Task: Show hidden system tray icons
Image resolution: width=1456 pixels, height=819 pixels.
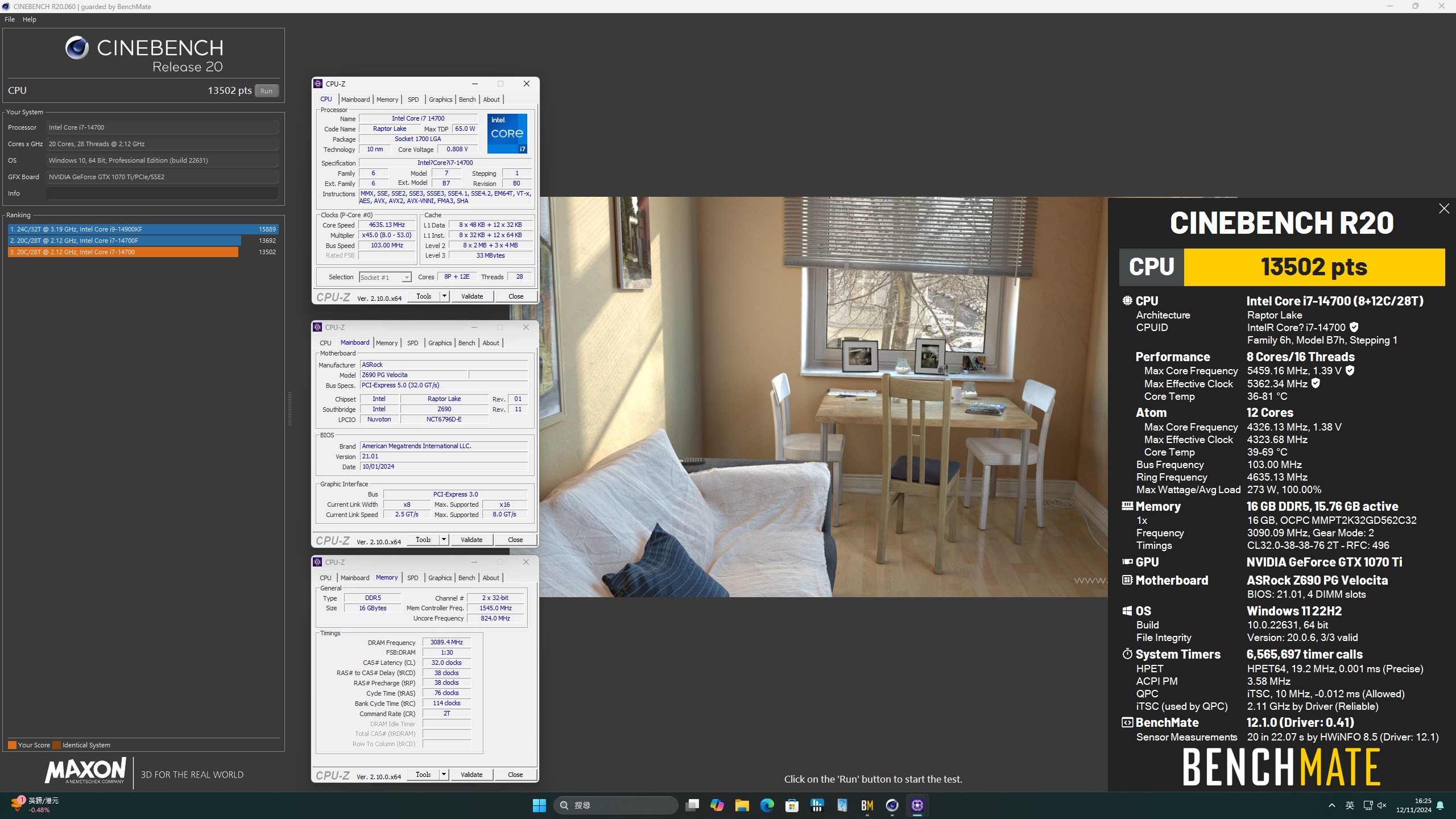Action: point(1331,805)
